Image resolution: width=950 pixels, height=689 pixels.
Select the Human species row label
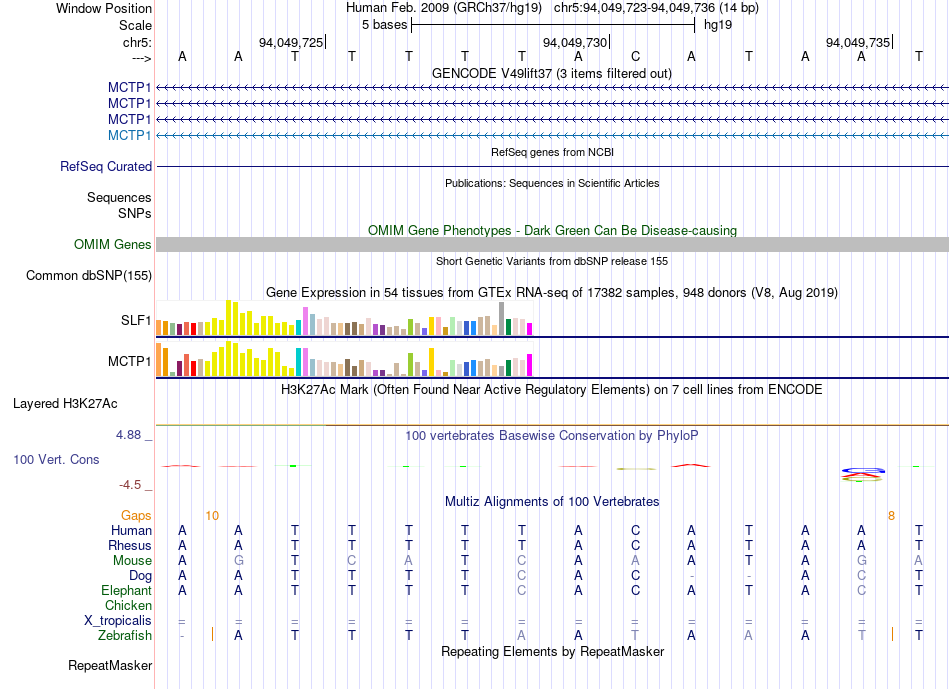[131, 530]
